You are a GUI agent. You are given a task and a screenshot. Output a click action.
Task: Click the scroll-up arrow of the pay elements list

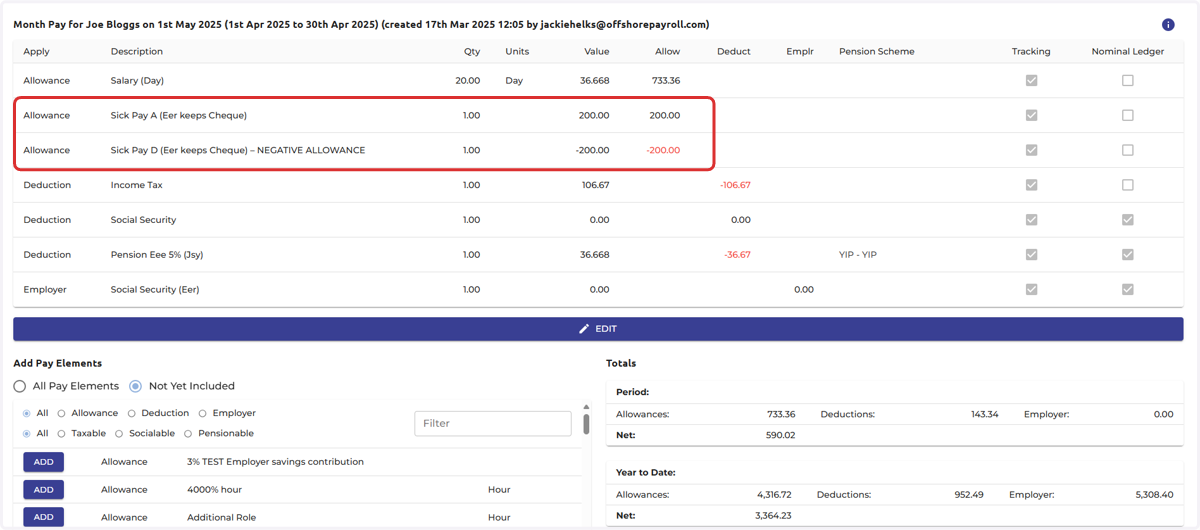point(586,407)
